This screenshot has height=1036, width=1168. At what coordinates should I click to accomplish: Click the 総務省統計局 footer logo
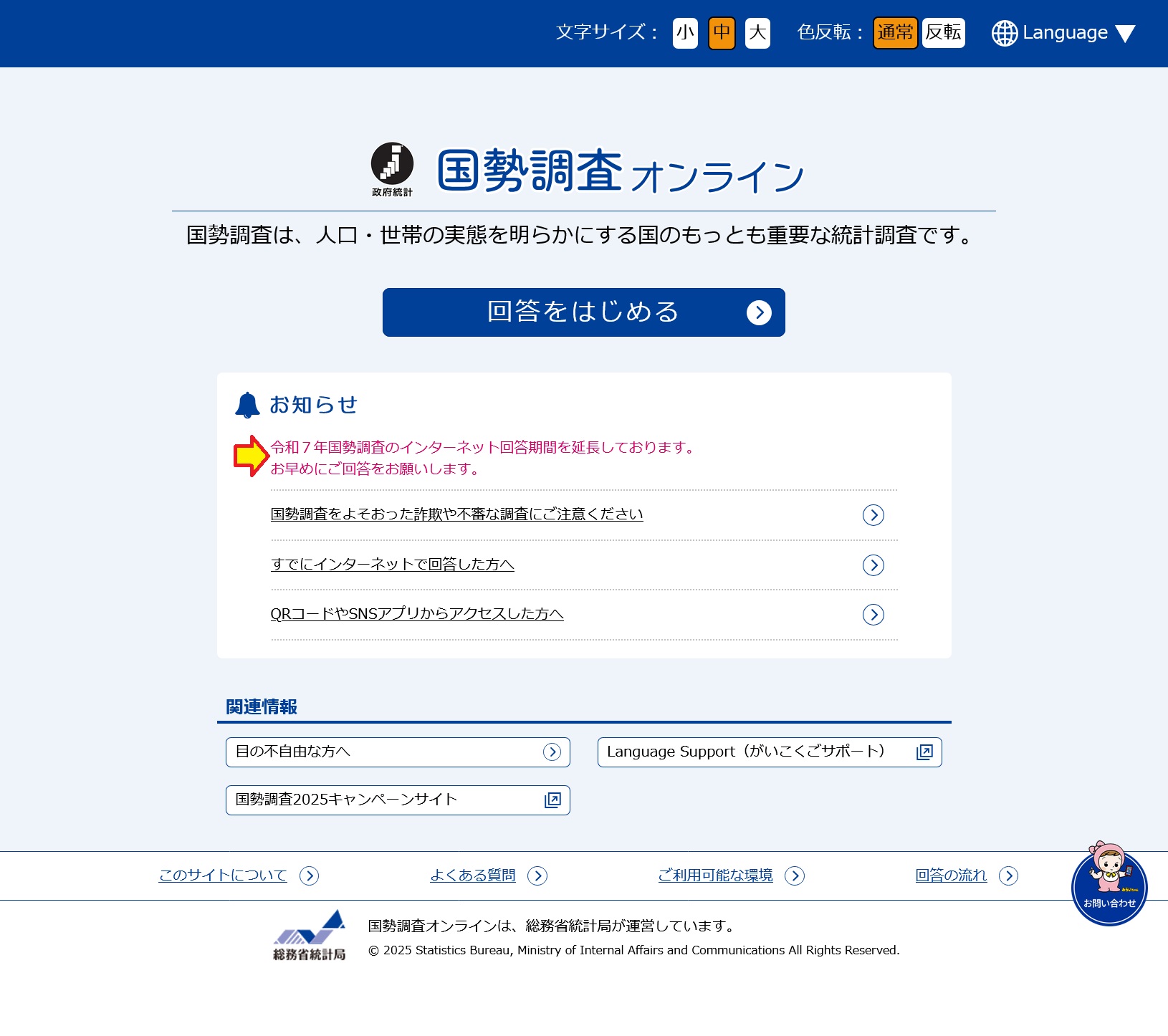click(x=310, y=936)
